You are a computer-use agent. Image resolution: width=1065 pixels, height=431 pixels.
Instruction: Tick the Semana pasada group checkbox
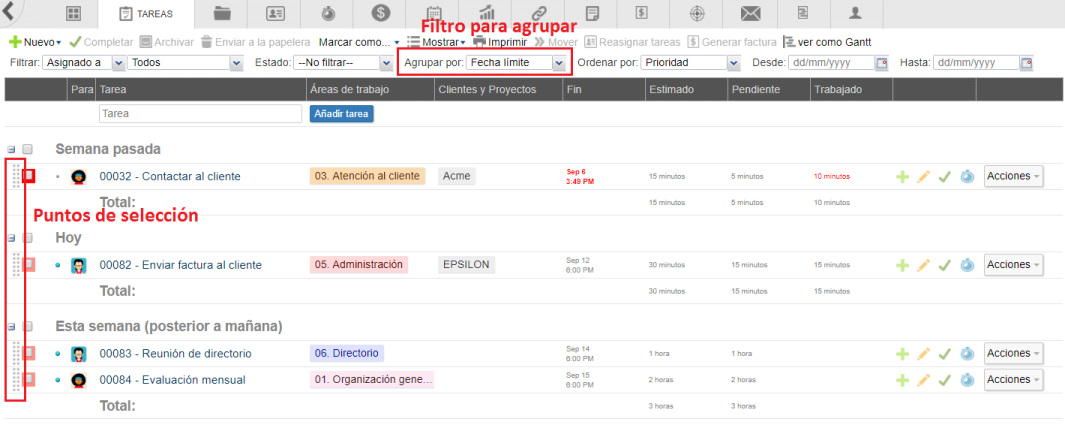coord(28,149)
